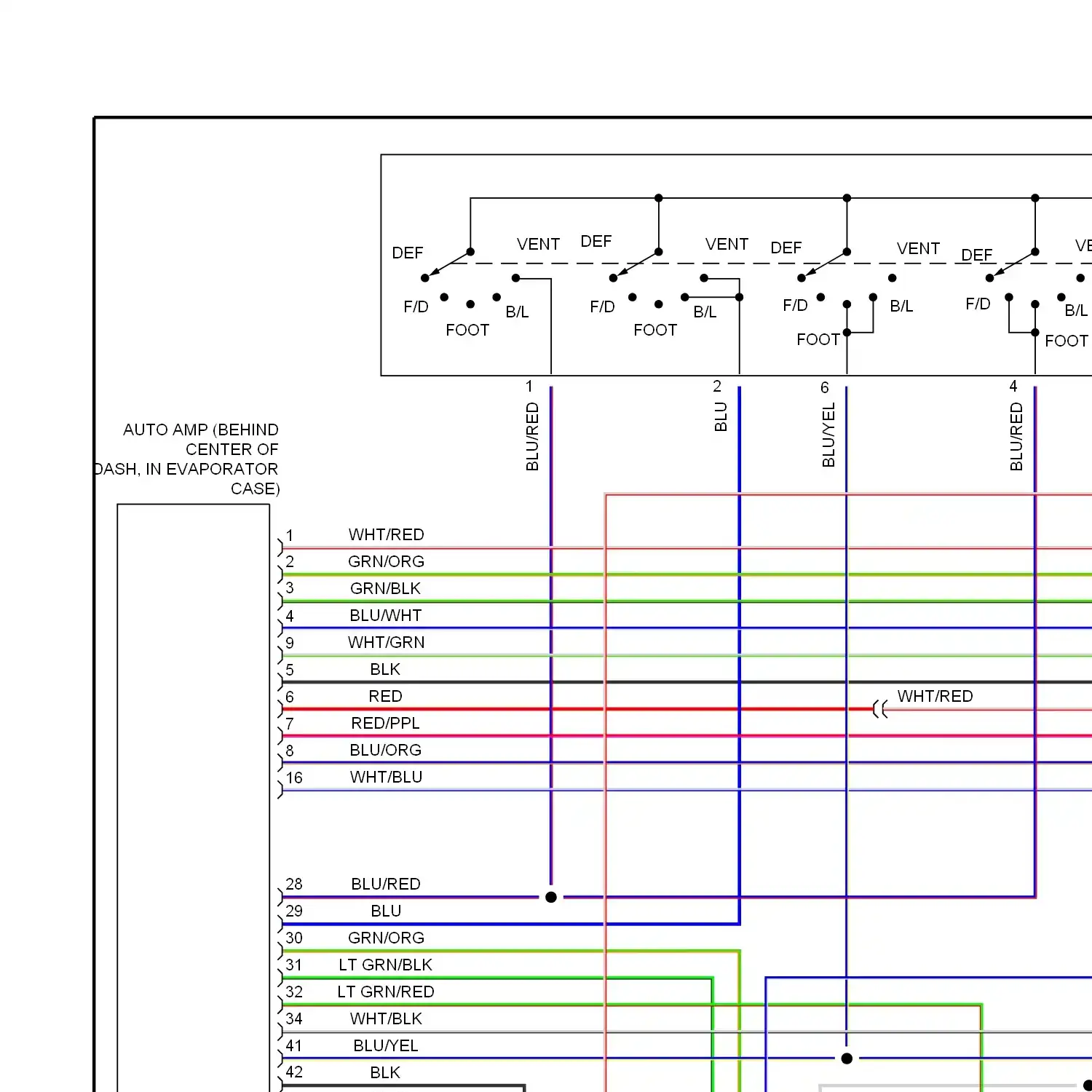Click the F/D label of the switch feeding terminal 6
1092x1092 pixels.
point(796,306)
